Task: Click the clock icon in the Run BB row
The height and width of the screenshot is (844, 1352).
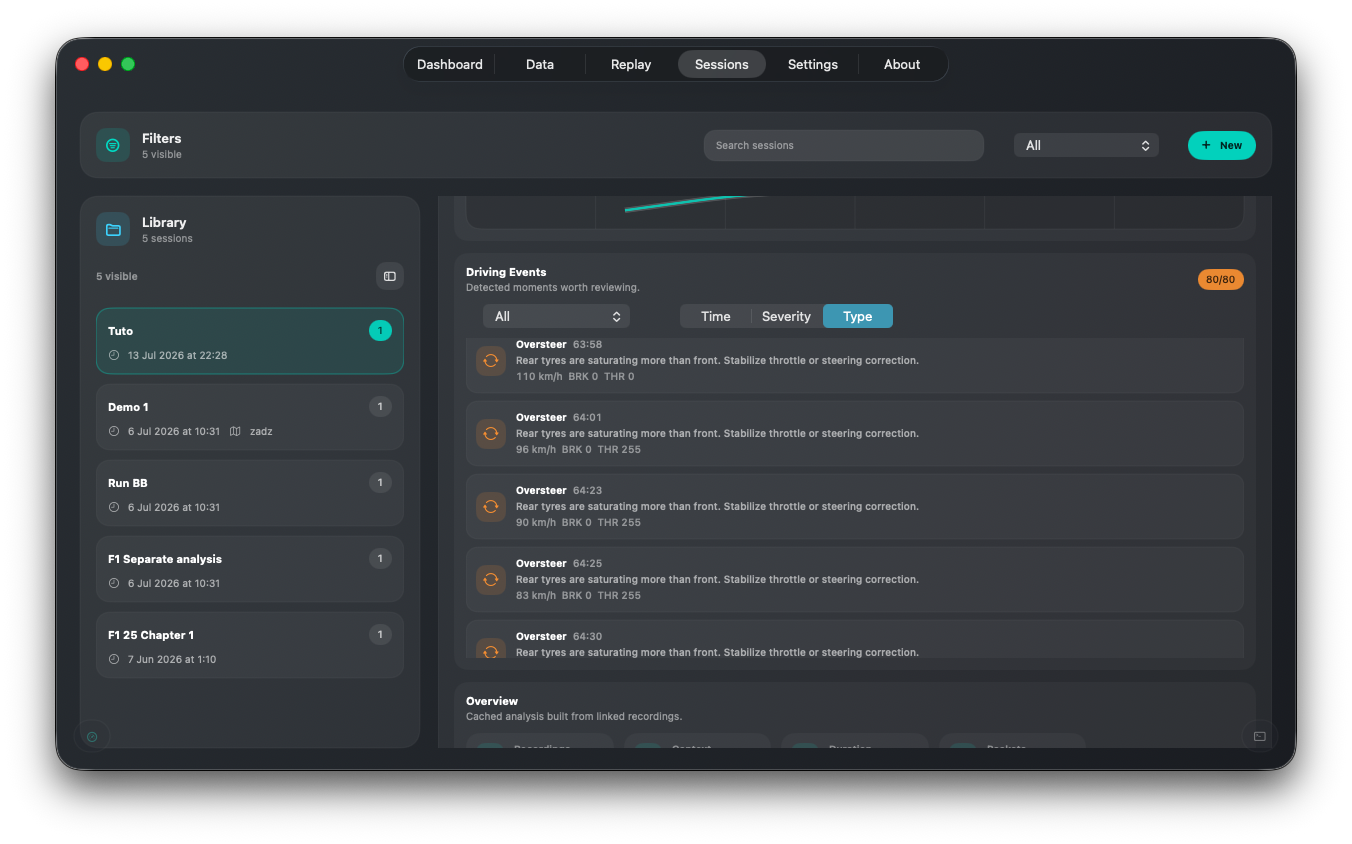Action: point(114,507)
